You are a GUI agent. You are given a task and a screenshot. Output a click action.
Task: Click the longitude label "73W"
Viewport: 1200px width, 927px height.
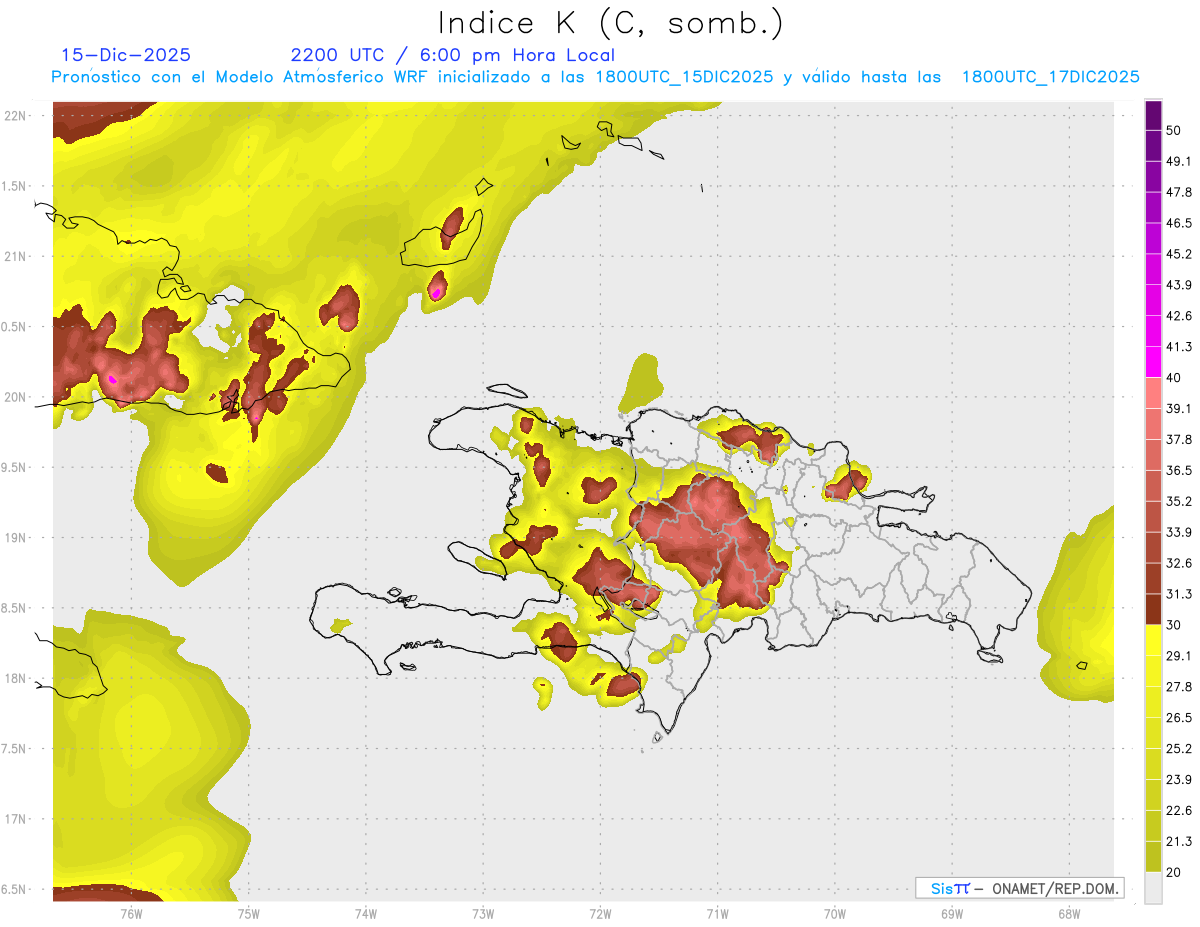pos(483,913)
